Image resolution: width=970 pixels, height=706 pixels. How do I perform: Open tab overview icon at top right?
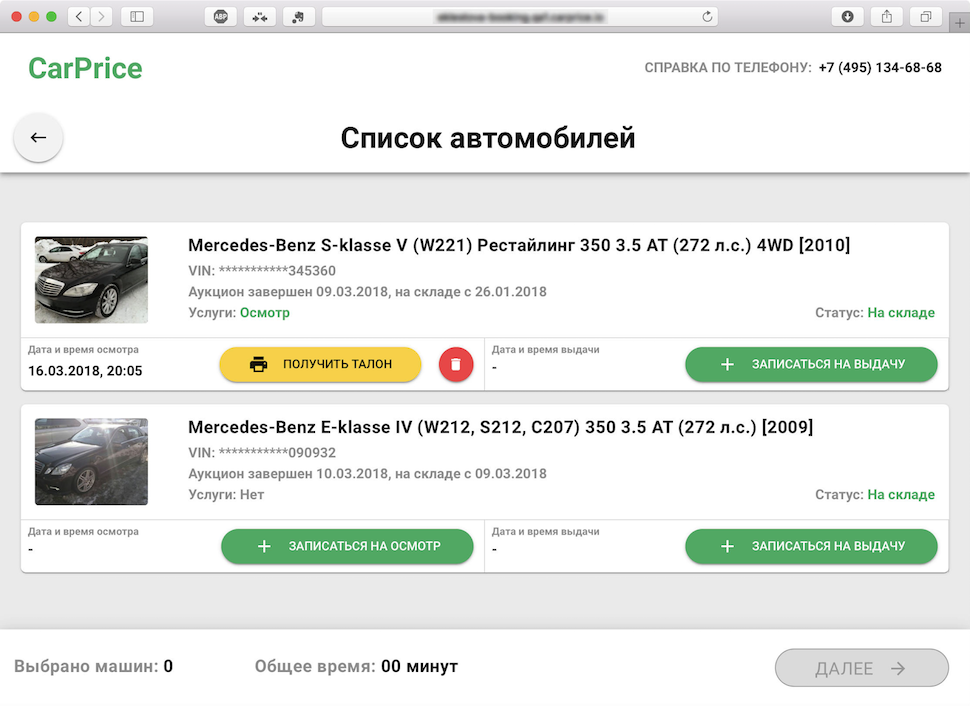click(926, 16)
